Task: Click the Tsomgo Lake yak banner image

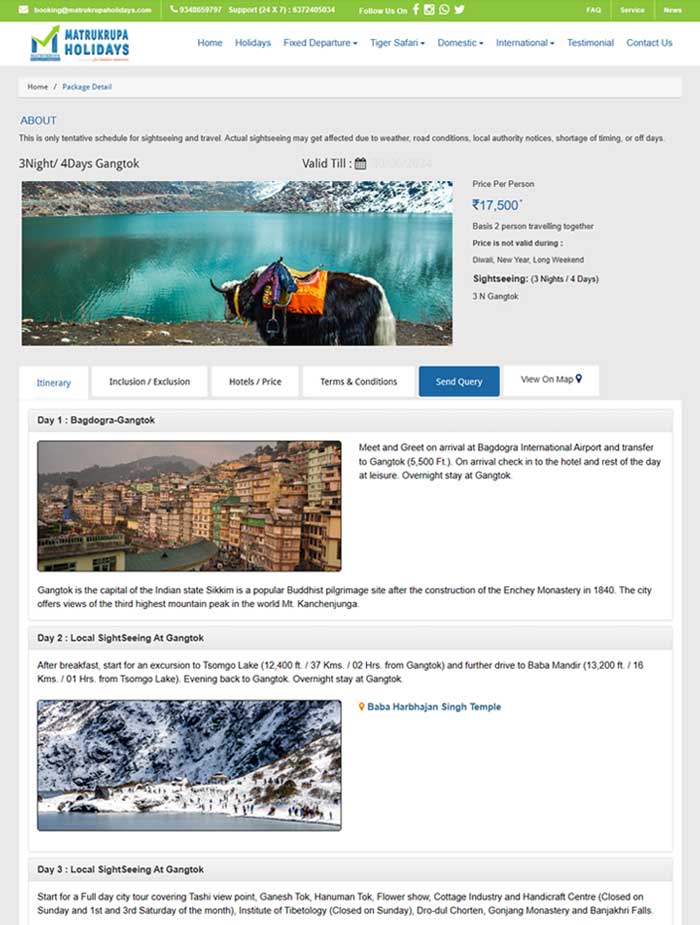Action: tap(237, 263)
